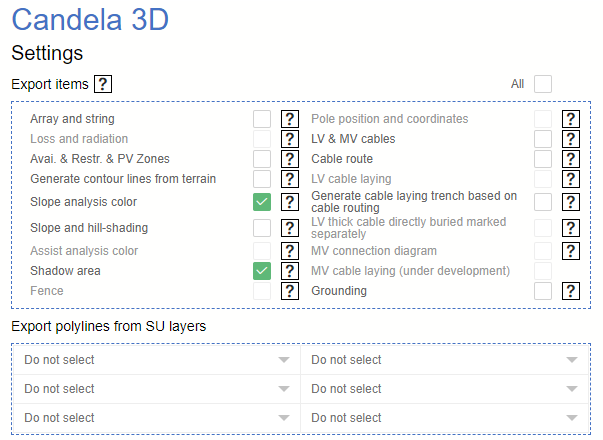The width and height of the screenshot is (603, 440).
Task: Show help for Grounding option
Action: (x=571, y=291)
